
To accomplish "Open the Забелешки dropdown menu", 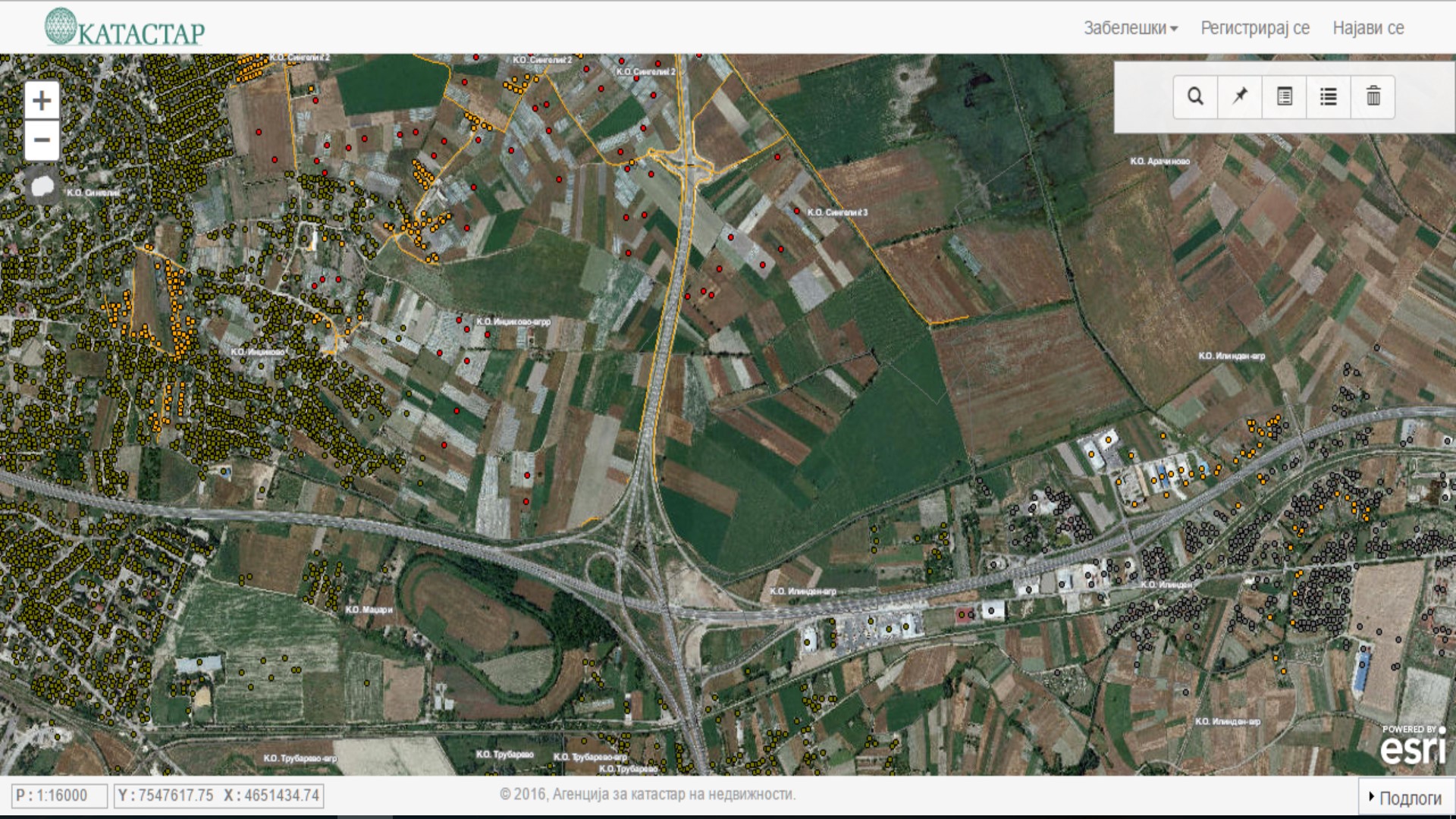I will tap(1130, 28).
